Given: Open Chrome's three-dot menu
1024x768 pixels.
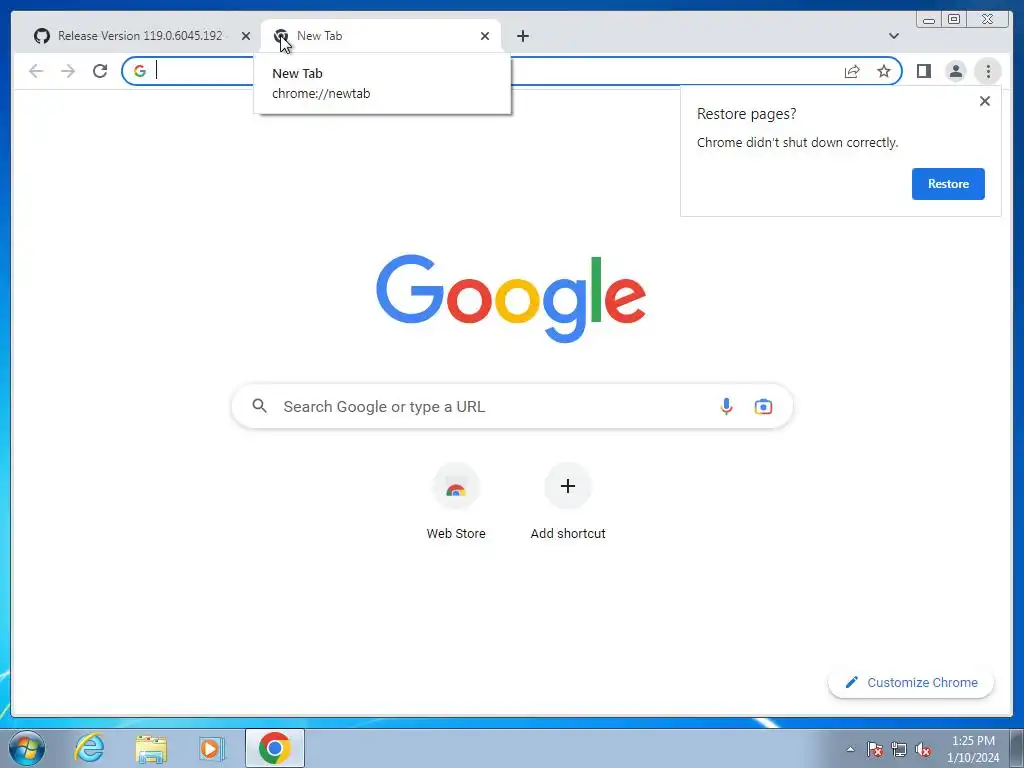Looking at the screenshot, I should click(988, 71).
